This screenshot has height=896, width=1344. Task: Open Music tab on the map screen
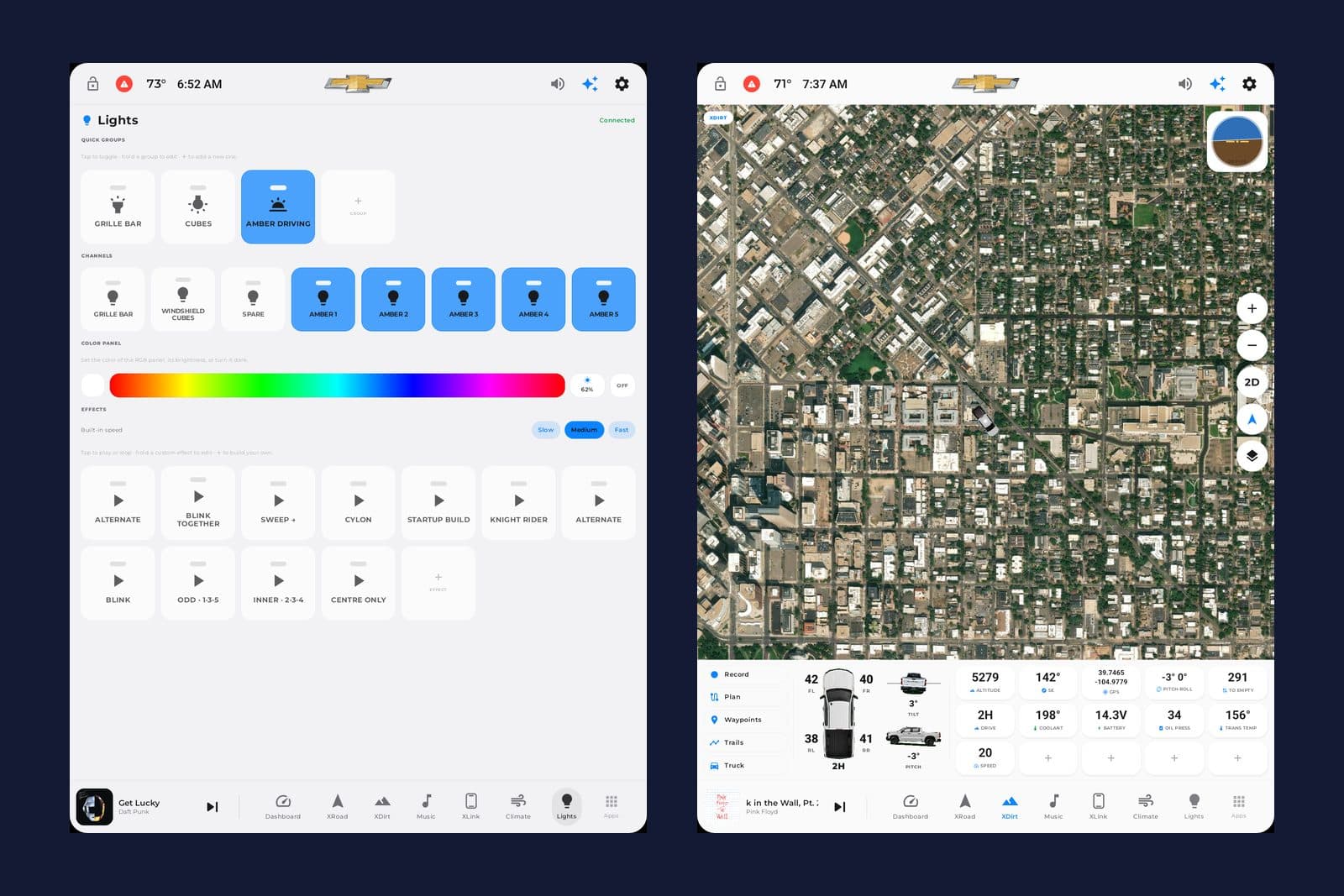coord(1053,807)
